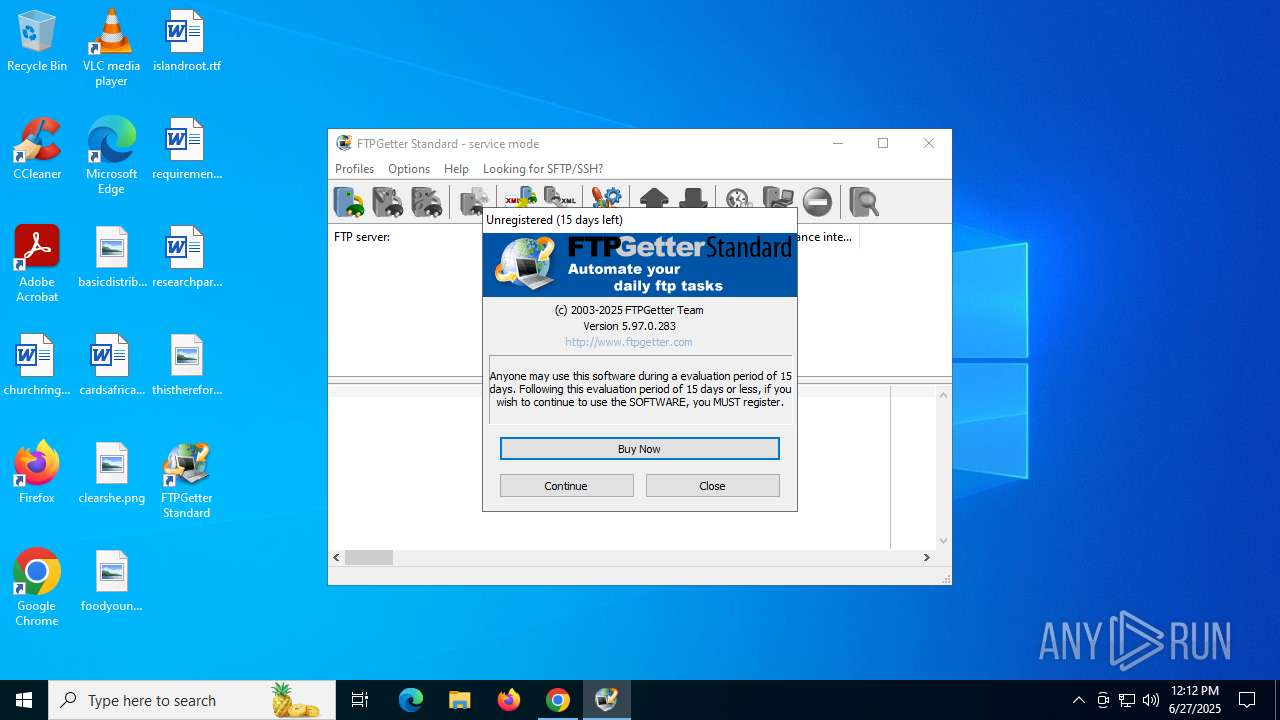Image resolution: width=1280 pixels, height=720 pixels.
Task: Select the churchring... desktop document
Action: 37,366
